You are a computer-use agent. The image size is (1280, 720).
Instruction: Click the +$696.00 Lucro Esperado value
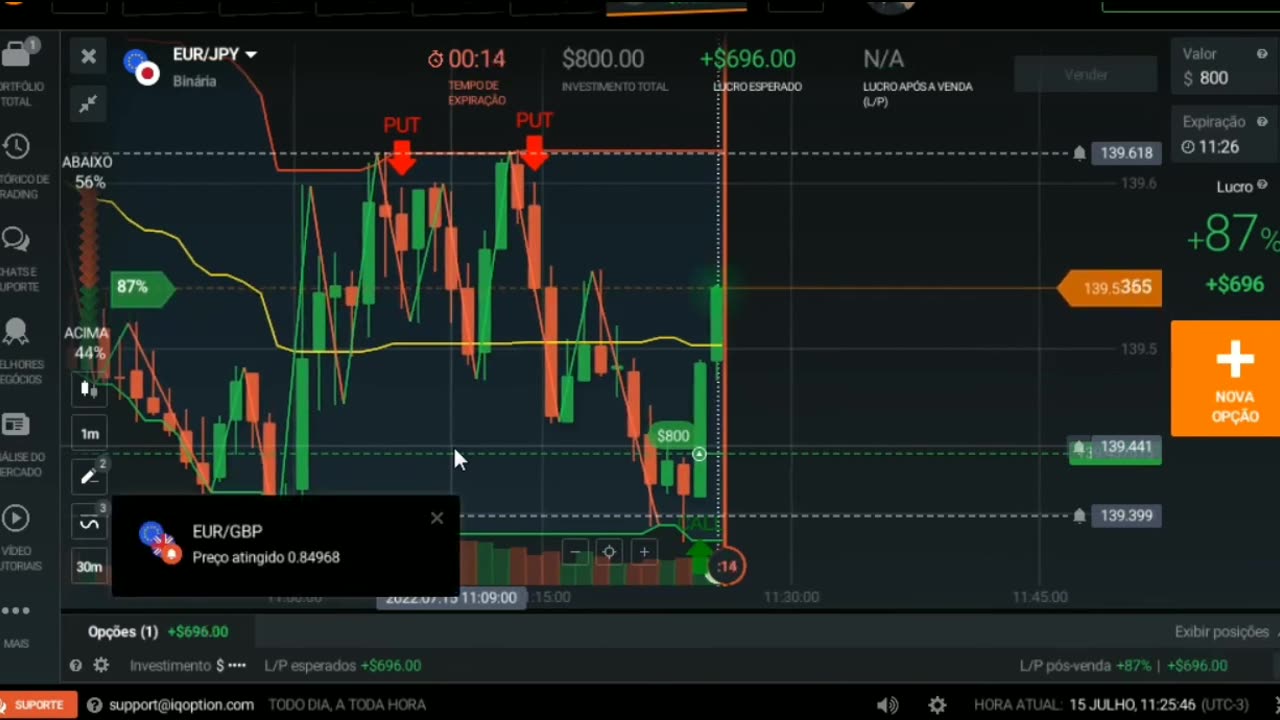pos(748,59)
